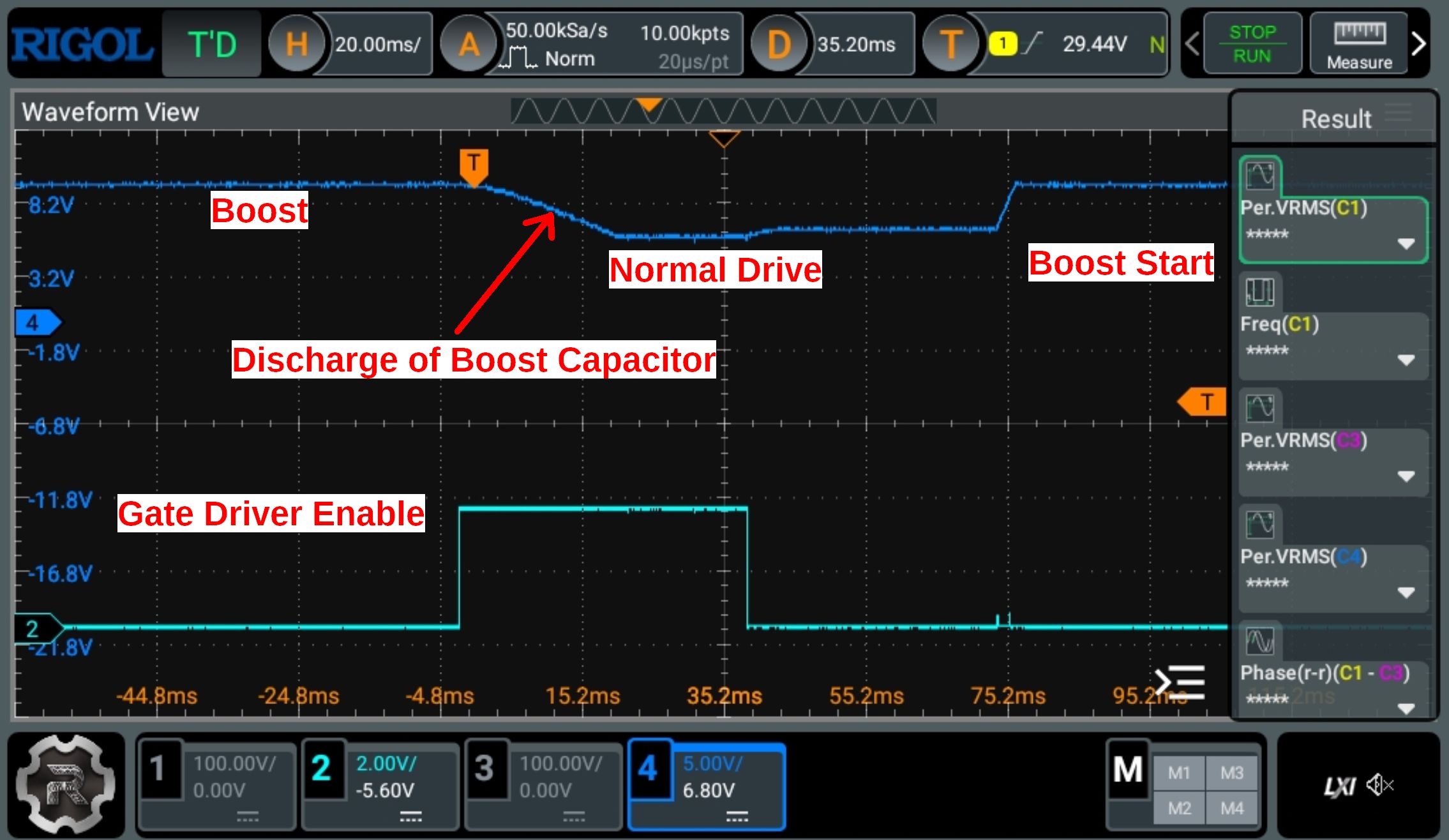The image size is (1449, 840).
Task: Click the right arrow next to Measure
Action: 1420,43
